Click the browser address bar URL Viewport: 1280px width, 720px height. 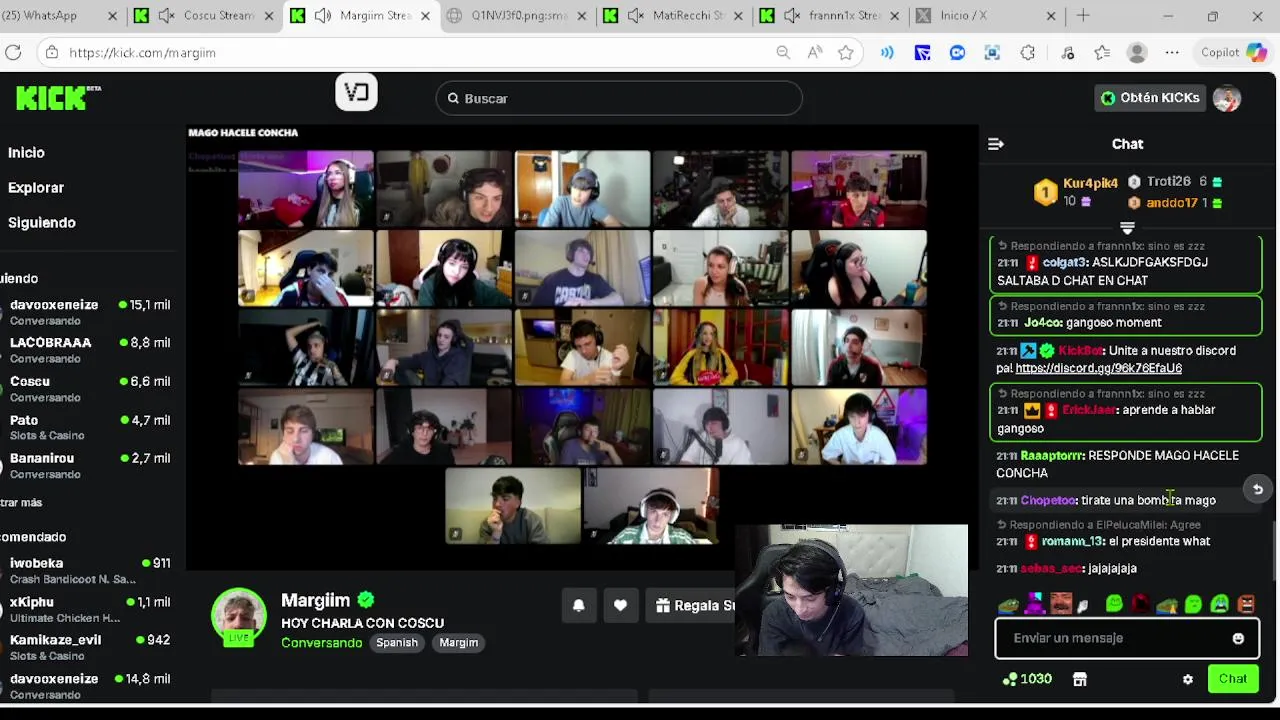point(143,53)
